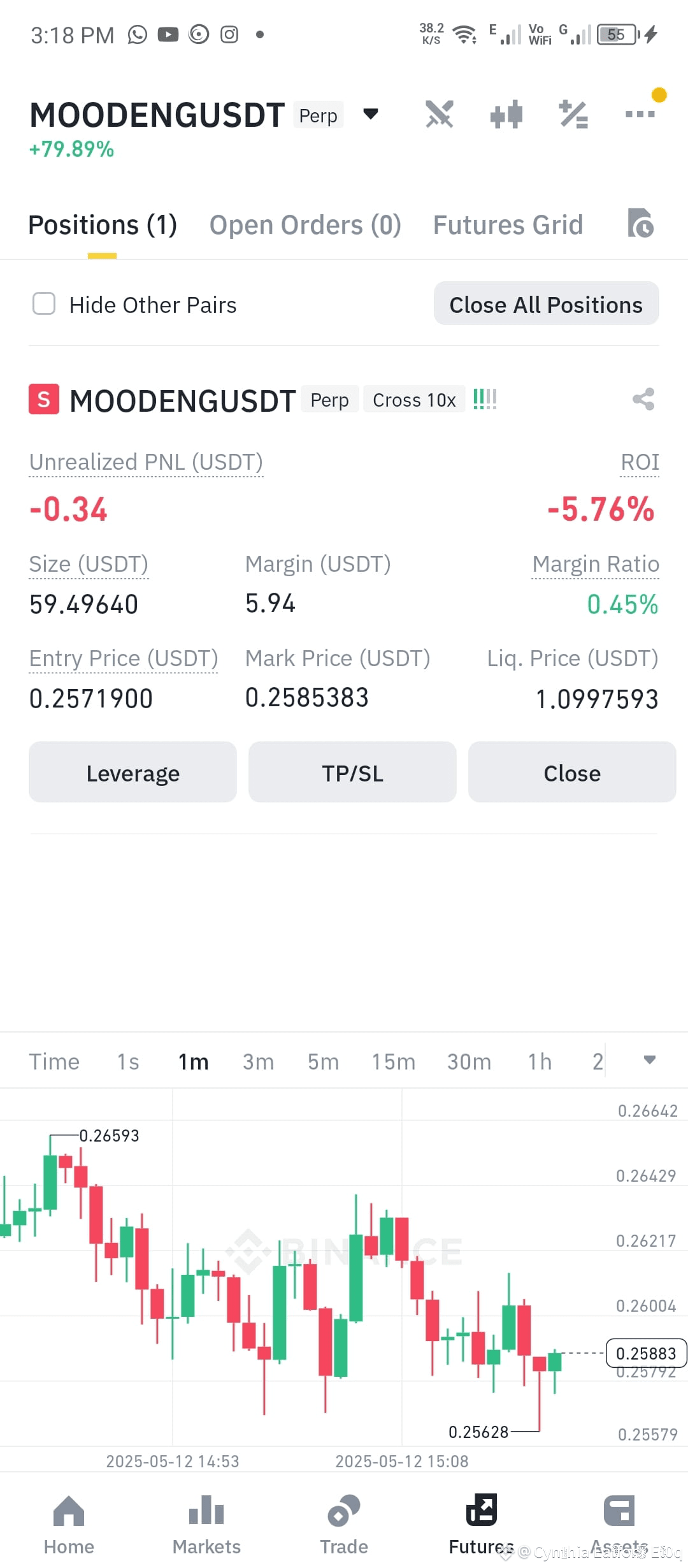Viewport: 688px width, 1568px height.
Task: Open the crossed-swords trading battle icon
Action: [440, 115]
